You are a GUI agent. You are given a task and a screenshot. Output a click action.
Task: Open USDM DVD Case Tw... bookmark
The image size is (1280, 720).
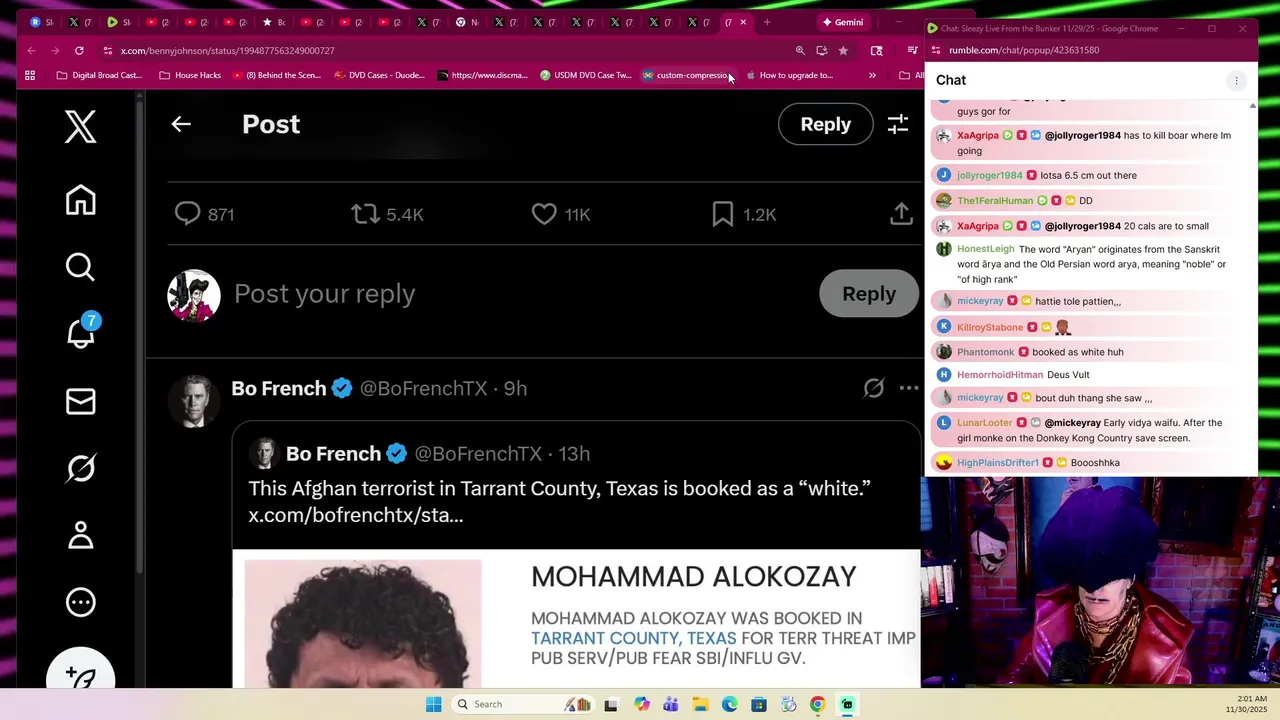point(585,75)
